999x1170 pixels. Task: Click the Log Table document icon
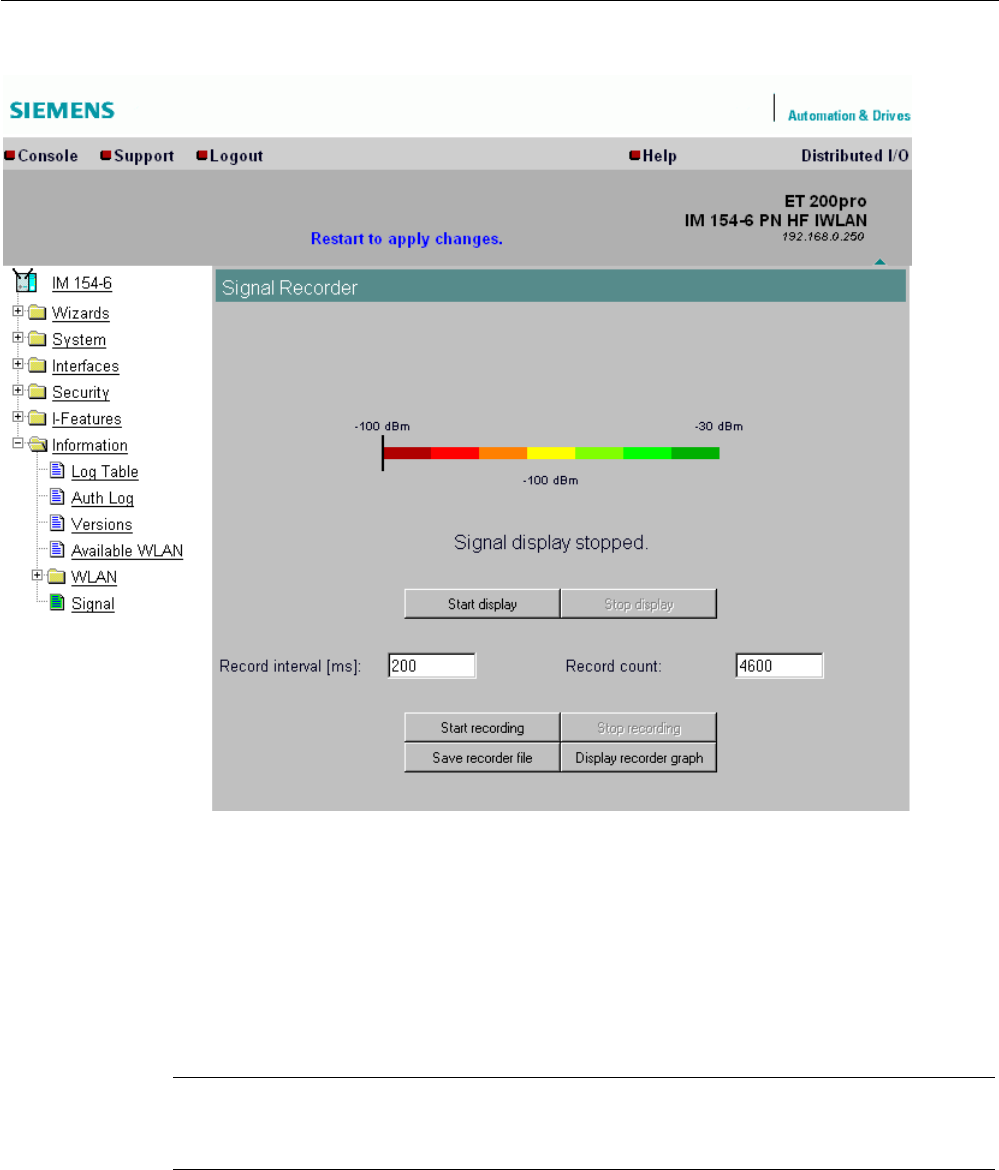click(x=57, y=470)
